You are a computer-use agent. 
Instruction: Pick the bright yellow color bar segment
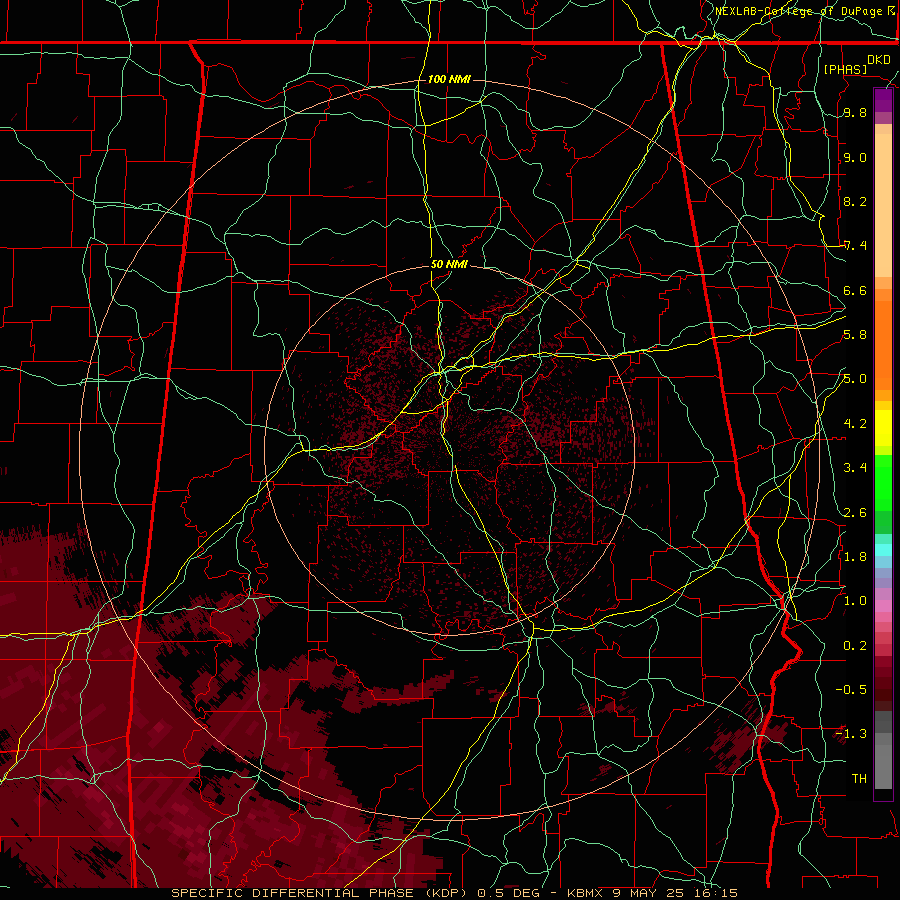(x=883, y=428)
